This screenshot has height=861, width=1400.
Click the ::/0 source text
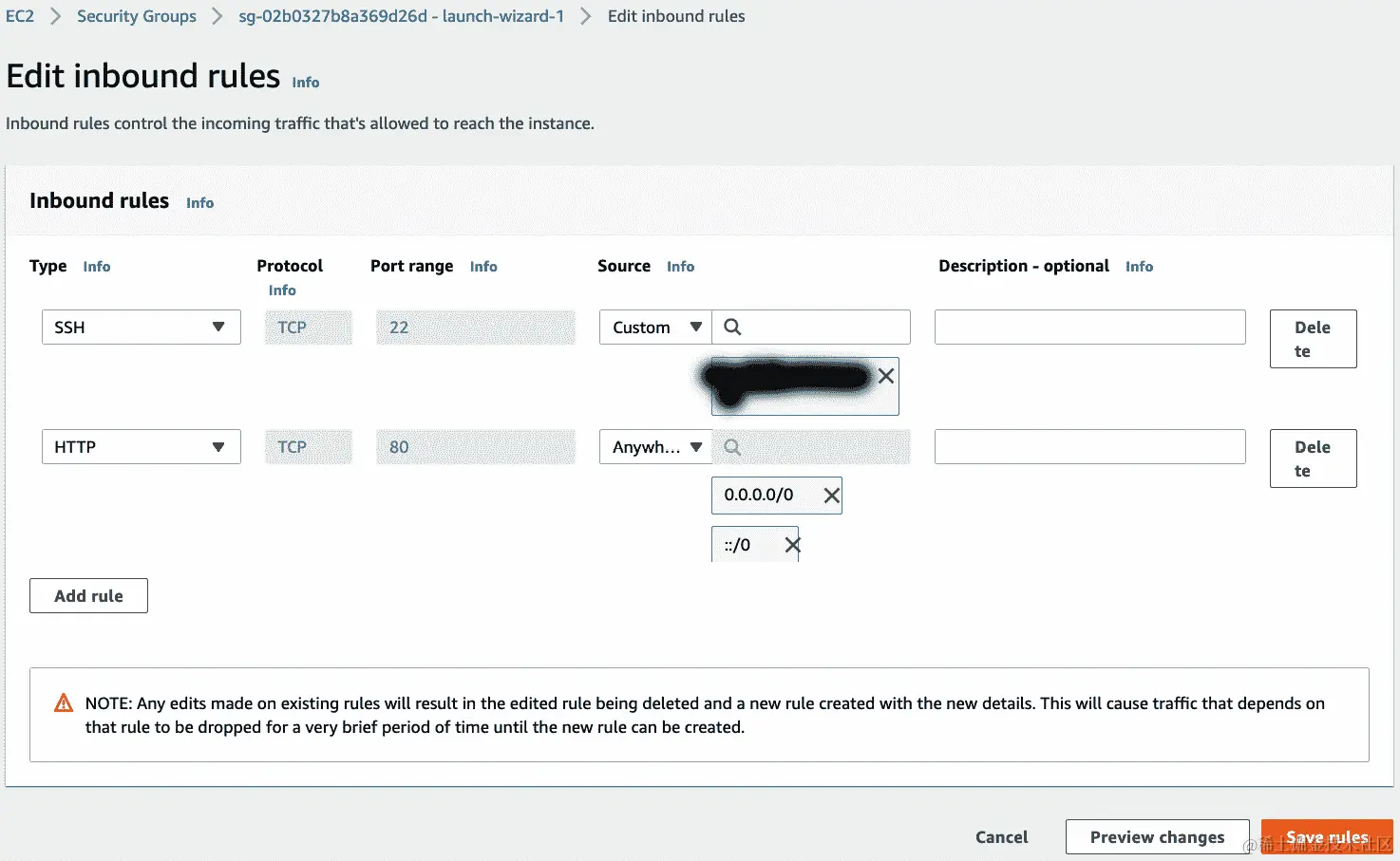pyautogui.click(x=737, y=545)
